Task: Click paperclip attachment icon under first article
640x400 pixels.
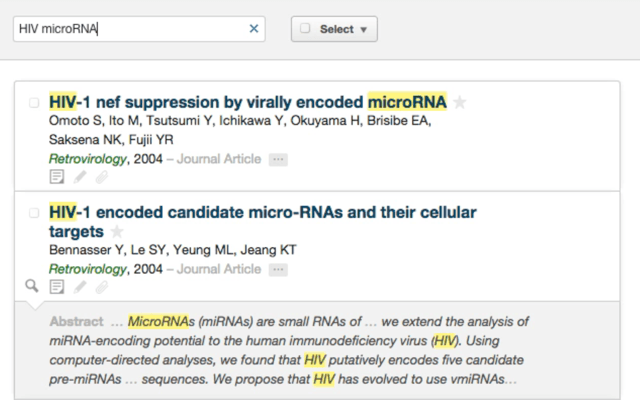Action: pyautogui.click(x=102, y=177)
